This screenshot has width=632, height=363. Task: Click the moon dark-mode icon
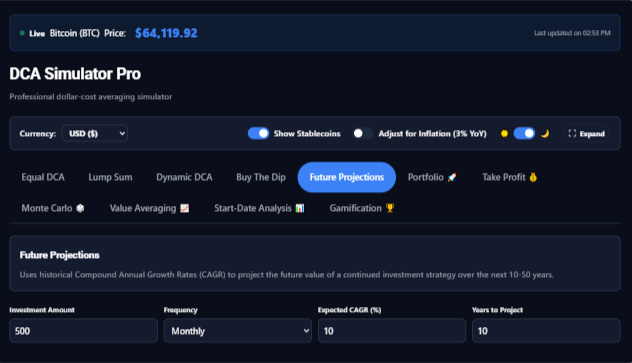click(x=545, y=133)
